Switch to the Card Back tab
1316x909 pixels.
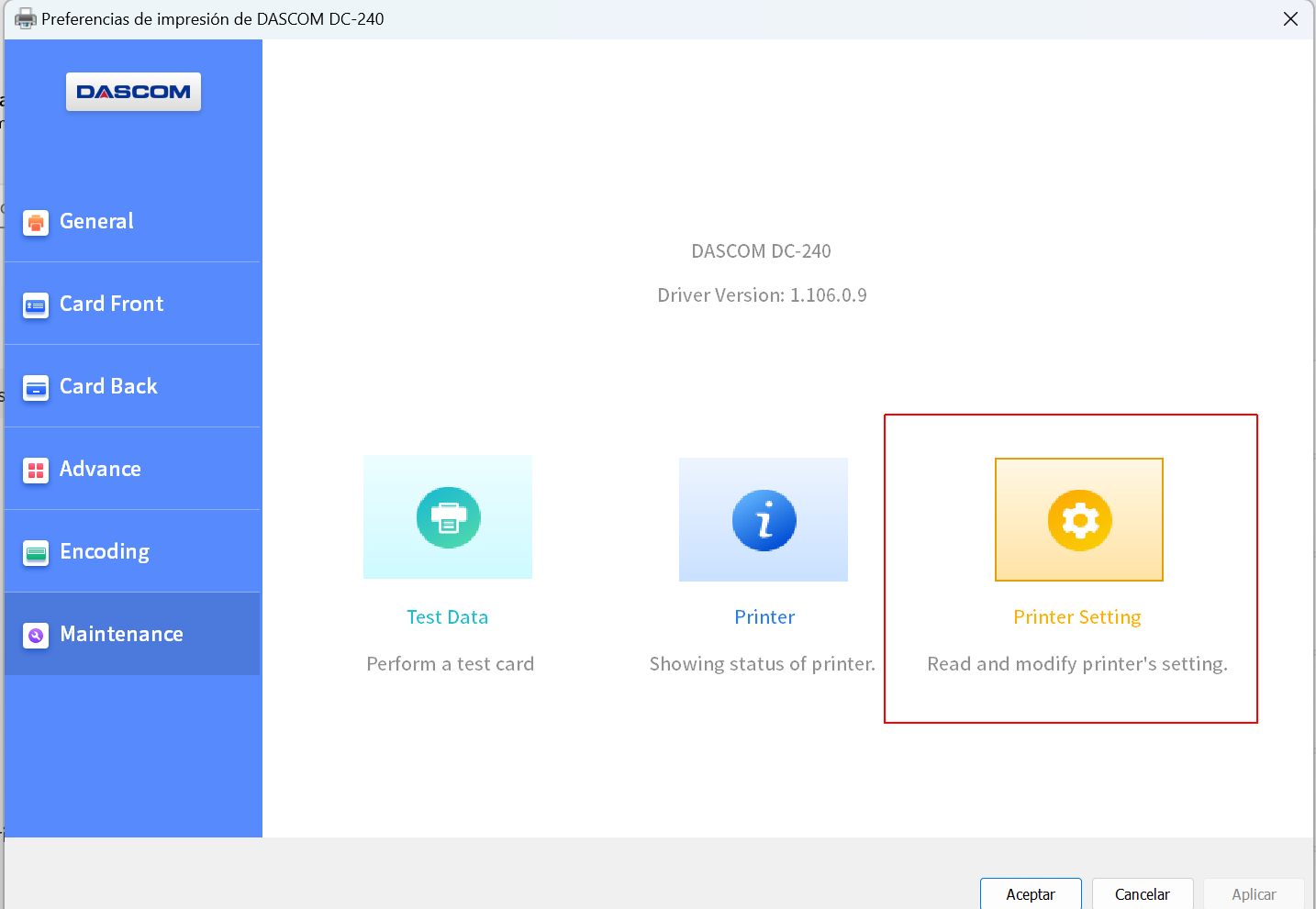tap(108, 386)
